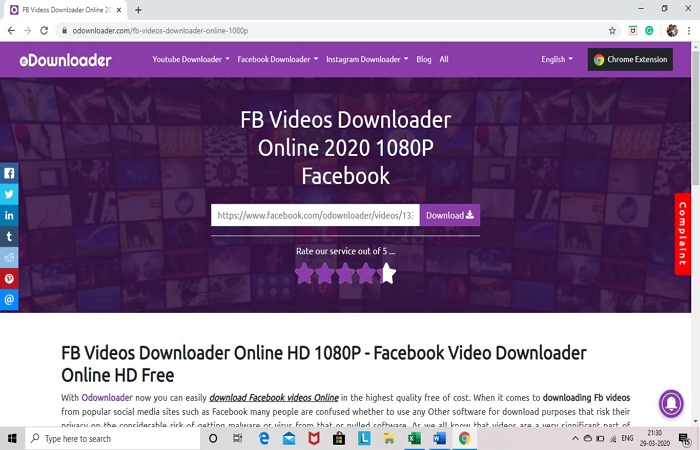Open the All menu item
Screen dimensions: 700x450
(x=444, y=59)
